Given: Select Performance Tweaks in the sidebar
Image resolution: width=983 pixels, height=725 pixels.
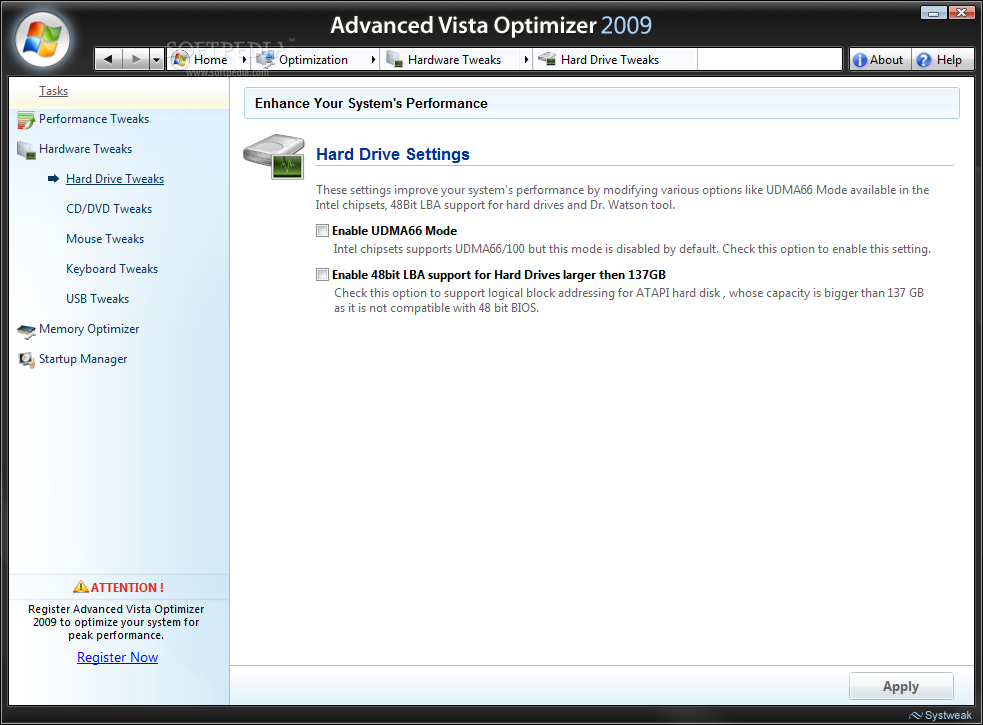Looking at the screenshot, I should 94,119.
